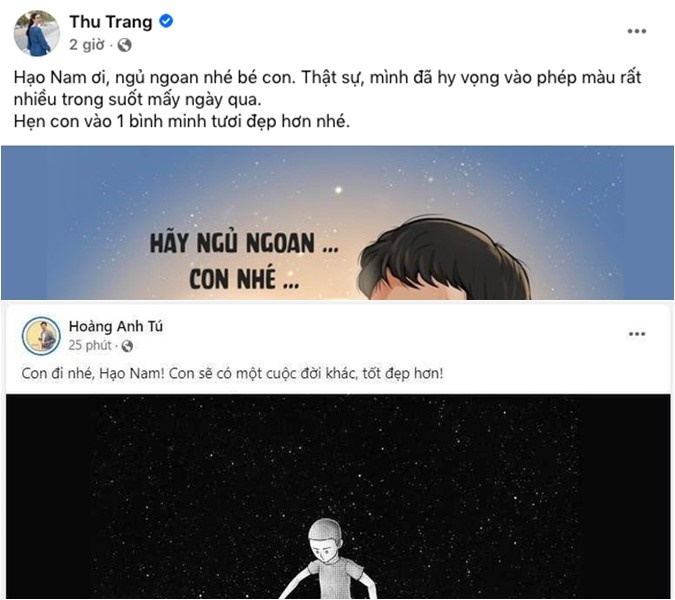The image size is (675, 600).
Task: Click the dark-haired child's head in illustration
Action: tap(445, 259)
